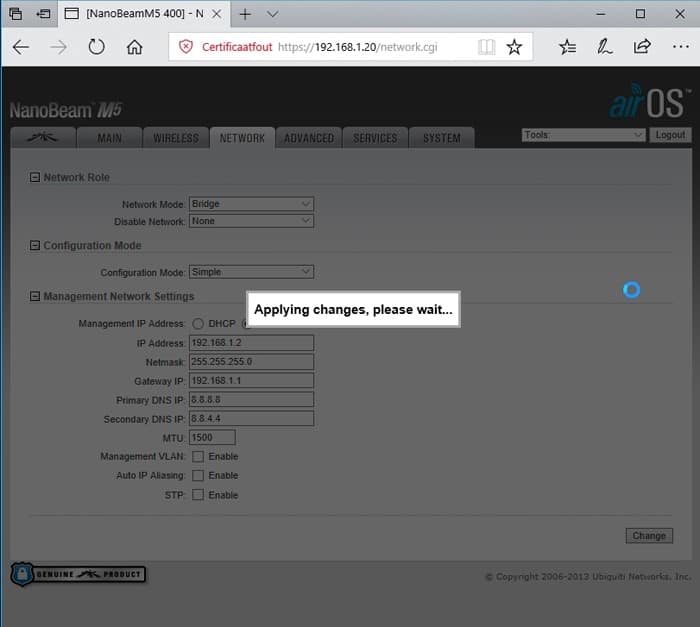Click the NanoBeam M5 logo

66,110
